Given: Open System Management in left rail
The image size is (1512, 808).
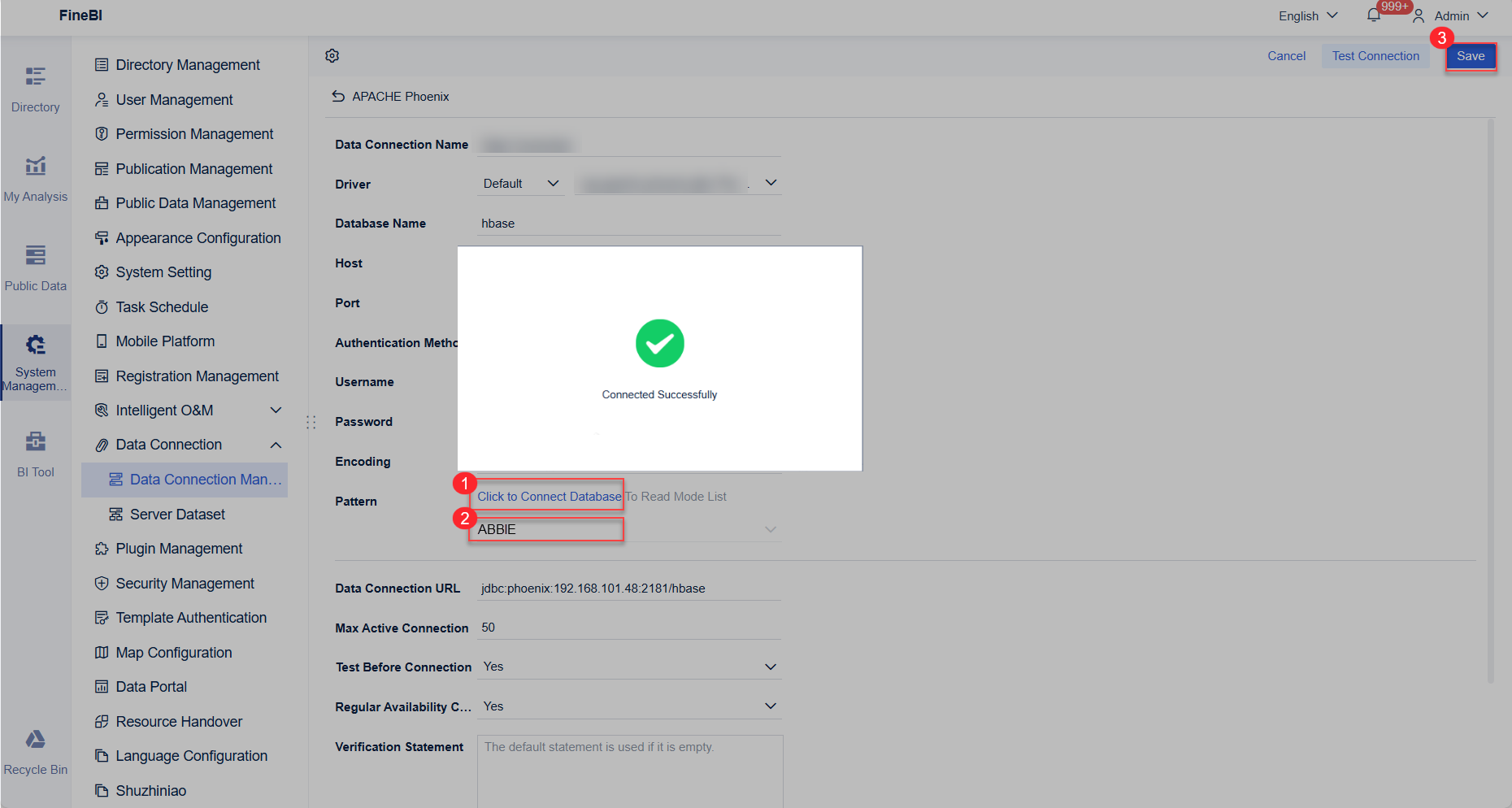Looking at the screenshot, I should click(35, 363).
